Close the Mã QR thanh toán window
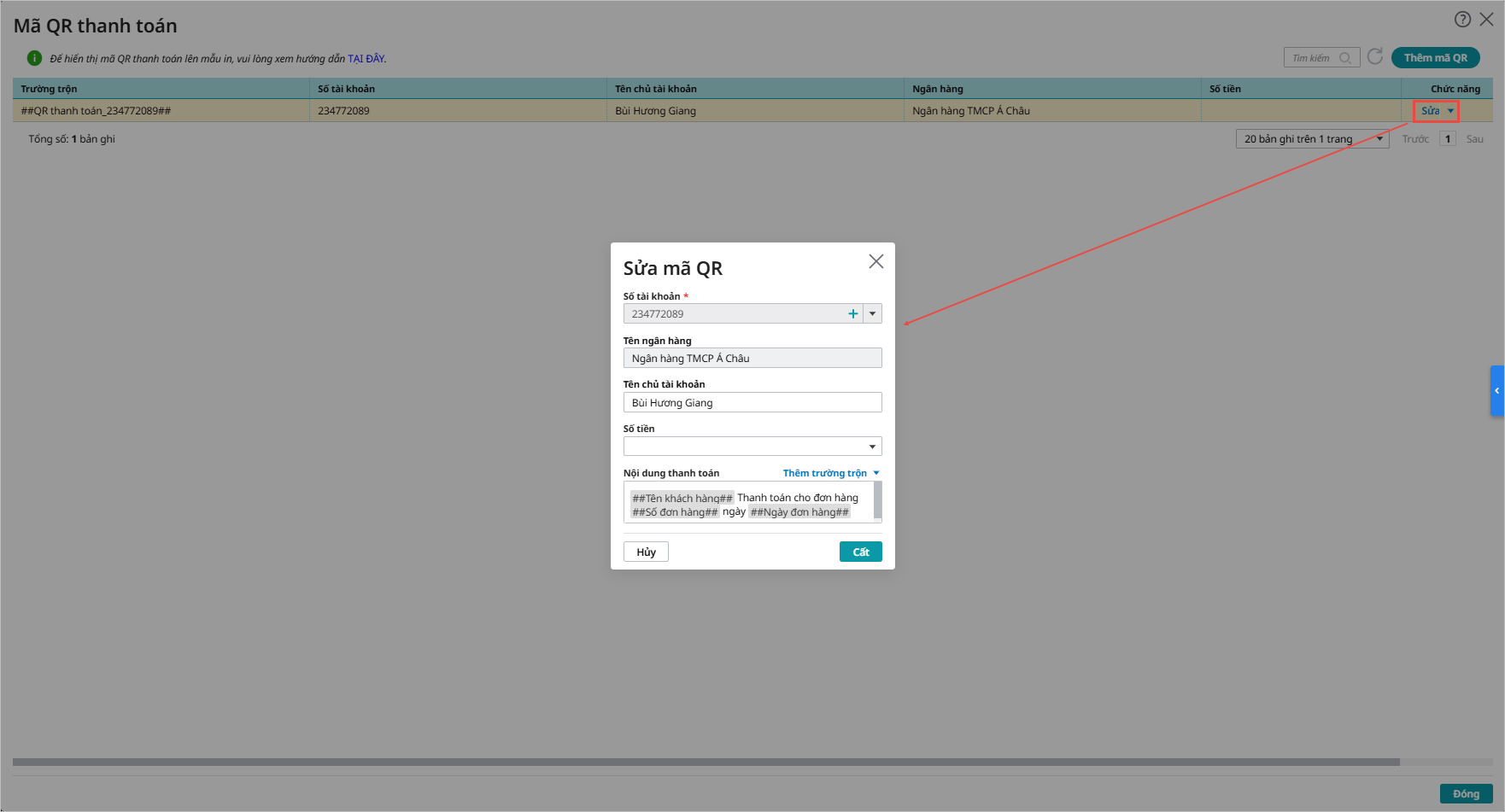The height and width of the screenshot is (812, 1505). coord(1486,20)
